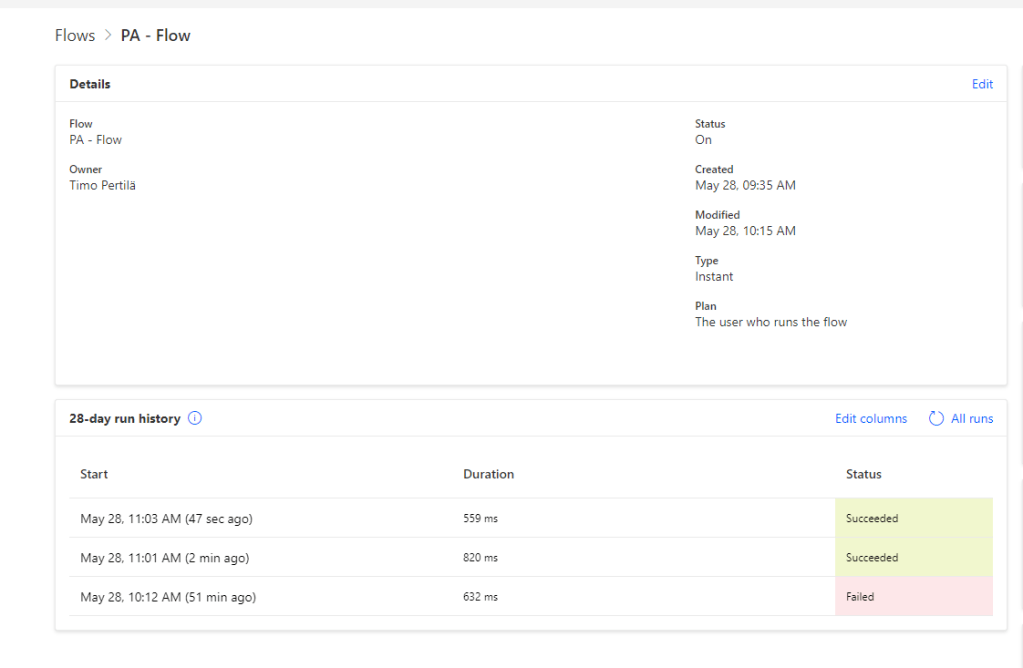Screen dimensions: 1023x668
Task: Open Edit columns for run history
Action: click(x=871, y=419)
